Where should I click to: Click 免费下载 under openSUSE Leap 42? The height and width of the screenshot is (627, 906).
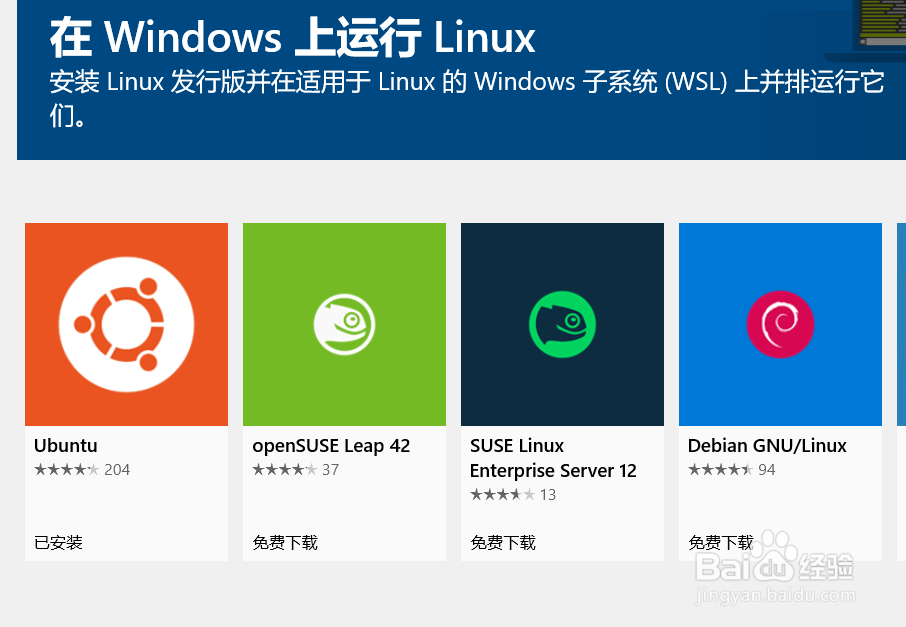pyautogui.click(x=285, y=543)
